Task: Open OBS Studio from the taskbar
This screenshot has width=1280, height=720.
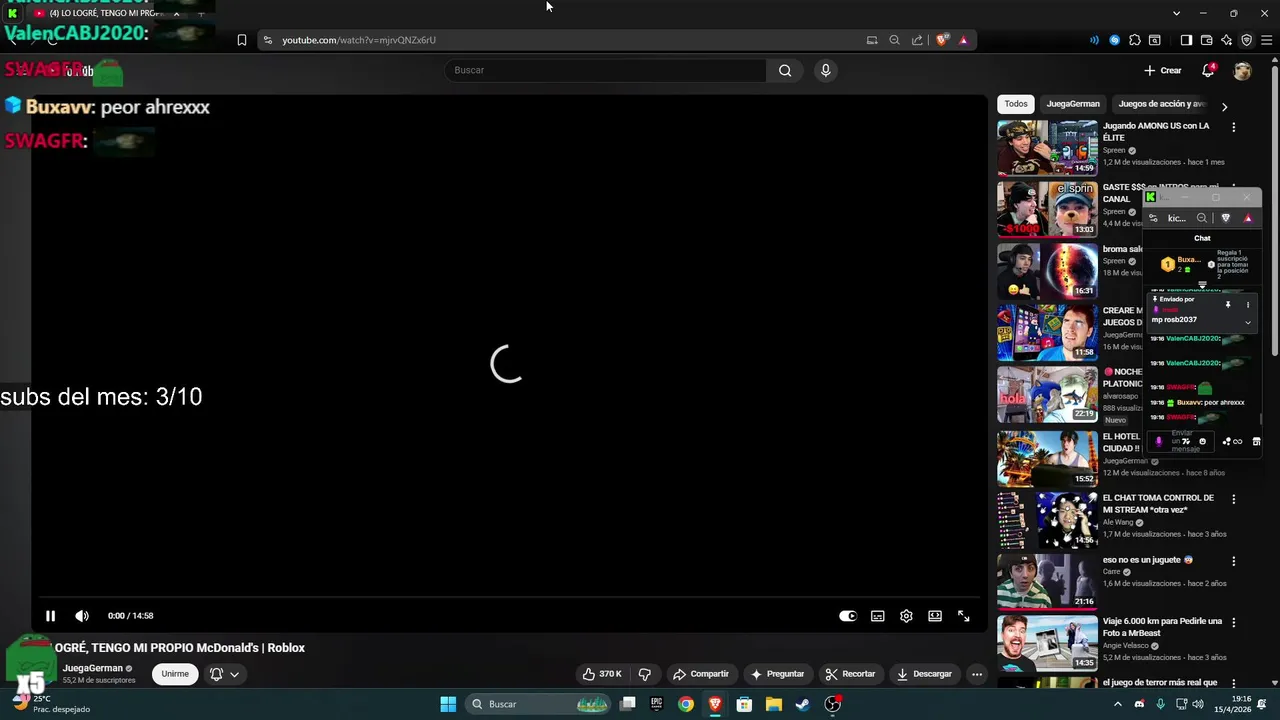Action: pos(832,704)
